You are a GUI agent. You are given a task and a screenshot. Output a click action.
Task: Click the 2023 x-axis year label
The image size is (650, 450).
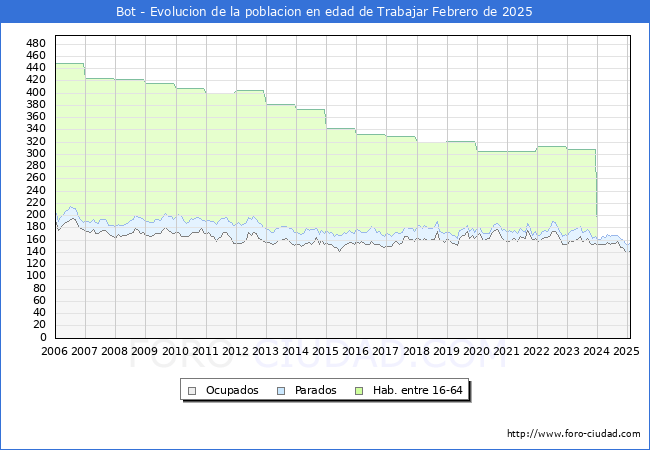tap(566, 351)
